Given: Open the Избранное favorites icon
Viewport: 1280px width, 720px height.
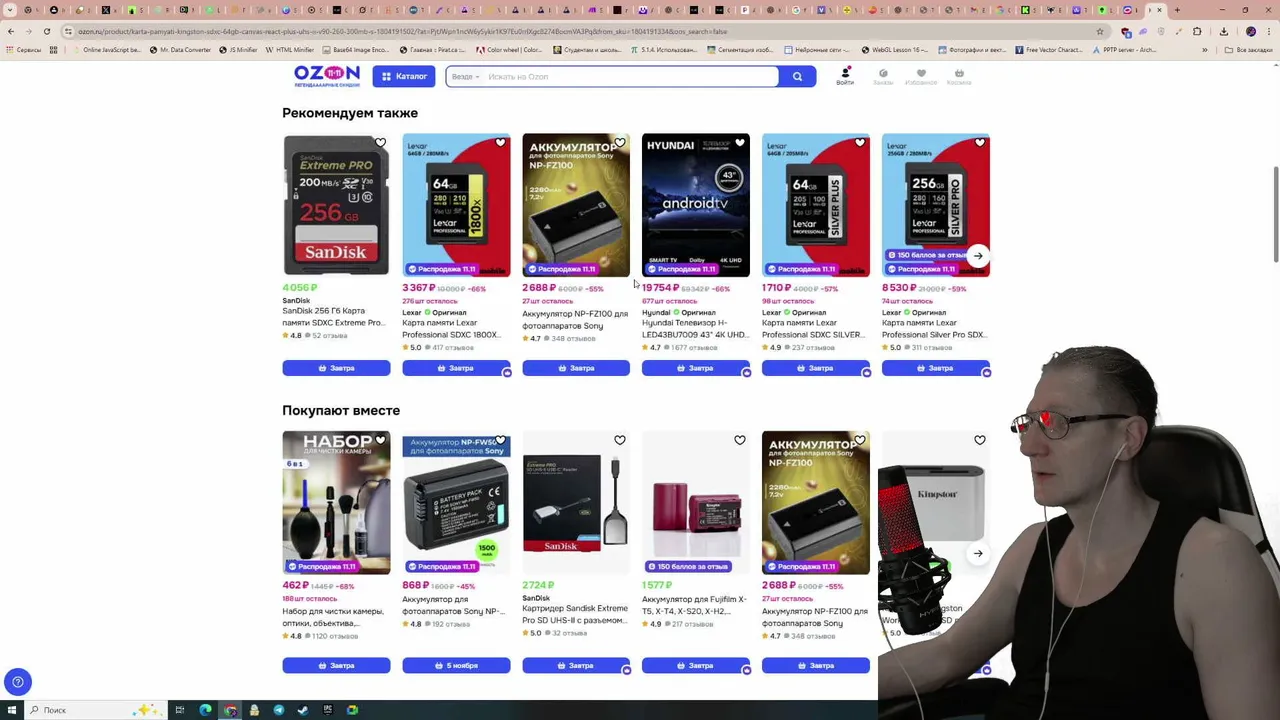Looking at the screenshot, I should [x=921, y=76].
